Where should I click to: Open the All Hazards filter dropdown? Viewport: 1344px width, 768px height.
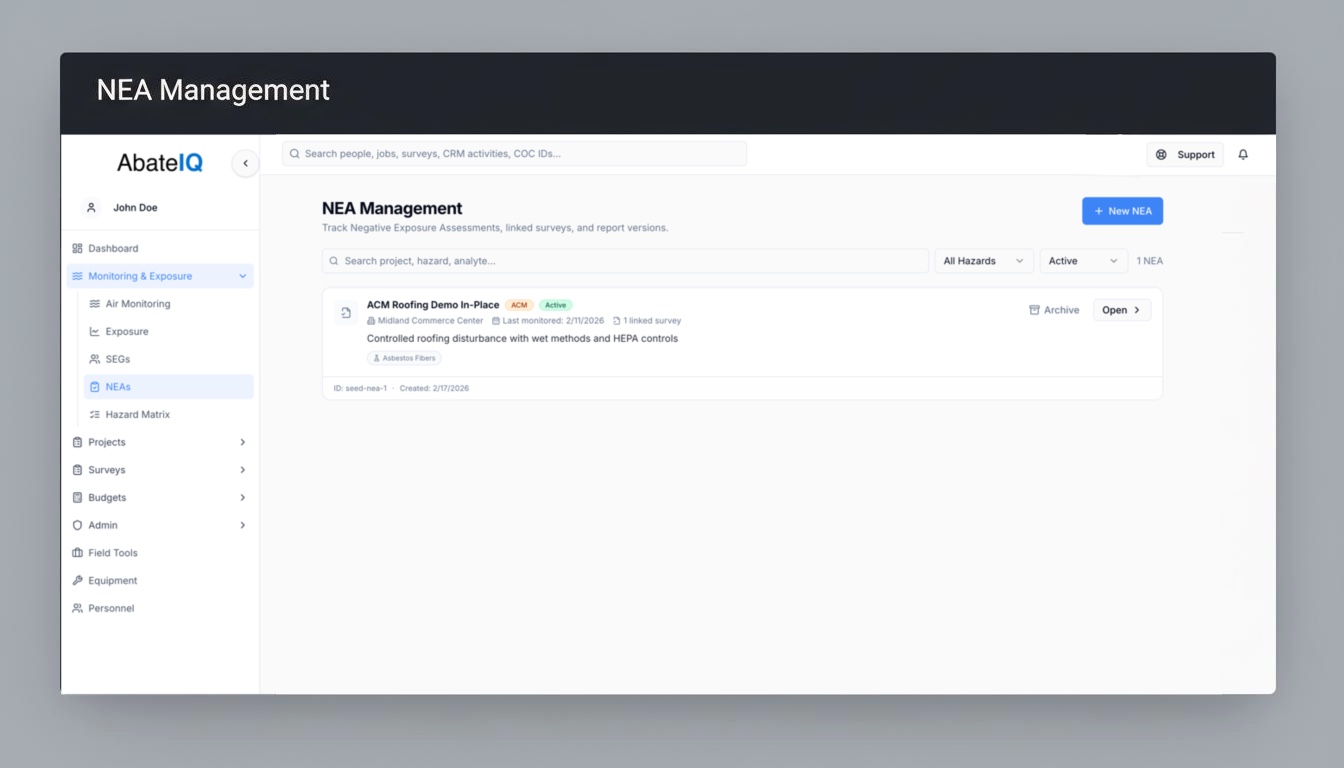[x=984, y=261]
